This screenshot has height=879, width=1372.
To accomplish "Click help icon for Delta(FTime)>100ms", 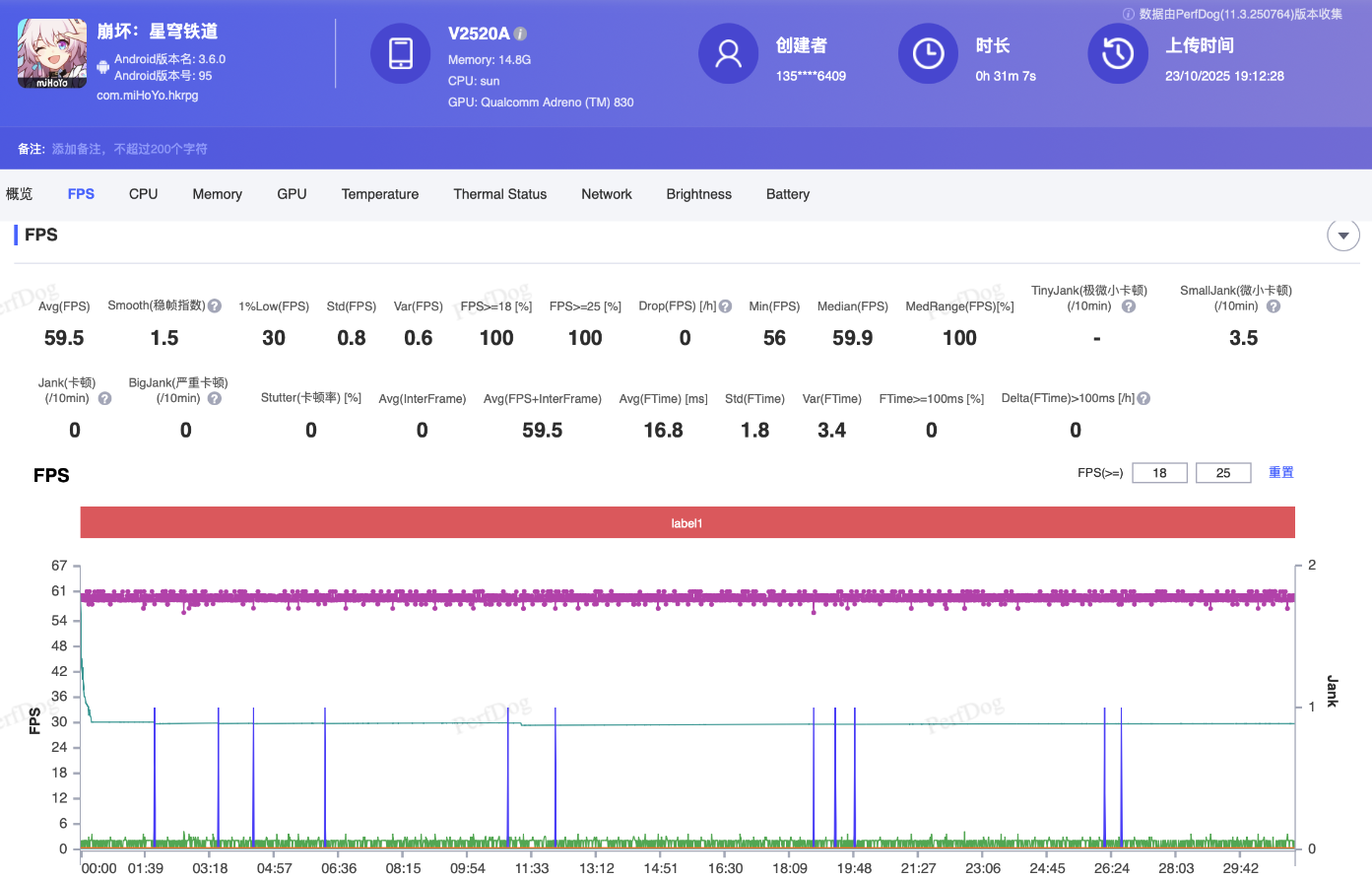I will pos(1143,399).
